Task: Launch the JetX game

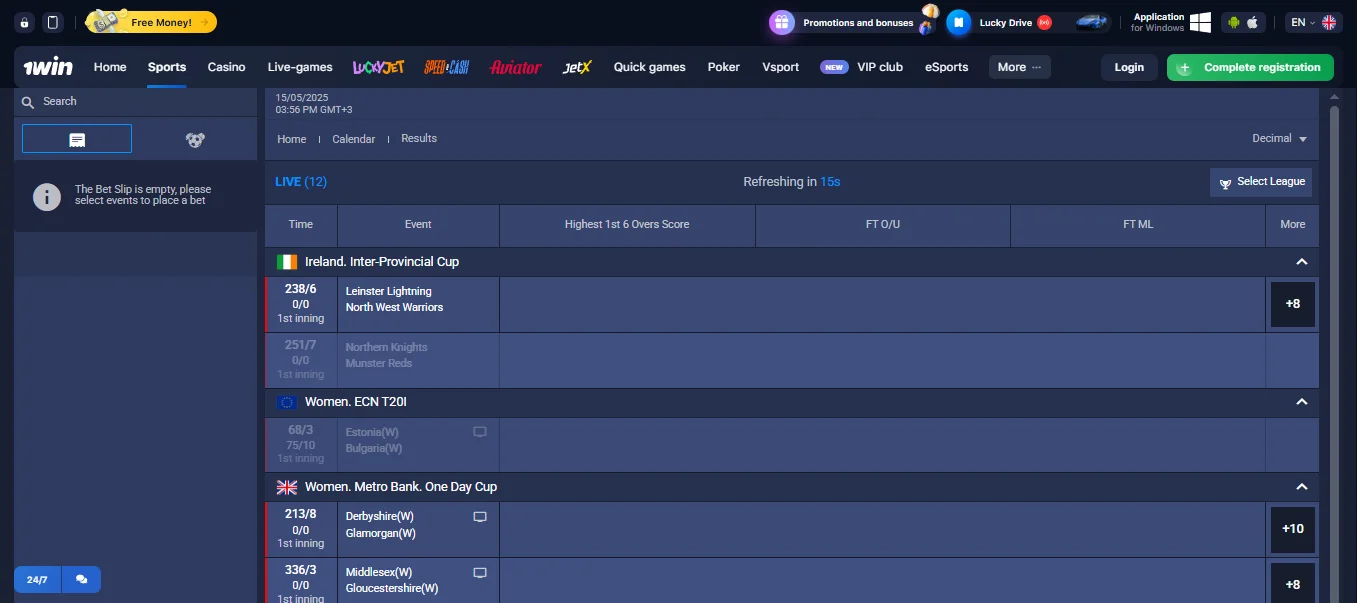Action: pyautogui.click(x=577, y=67)
